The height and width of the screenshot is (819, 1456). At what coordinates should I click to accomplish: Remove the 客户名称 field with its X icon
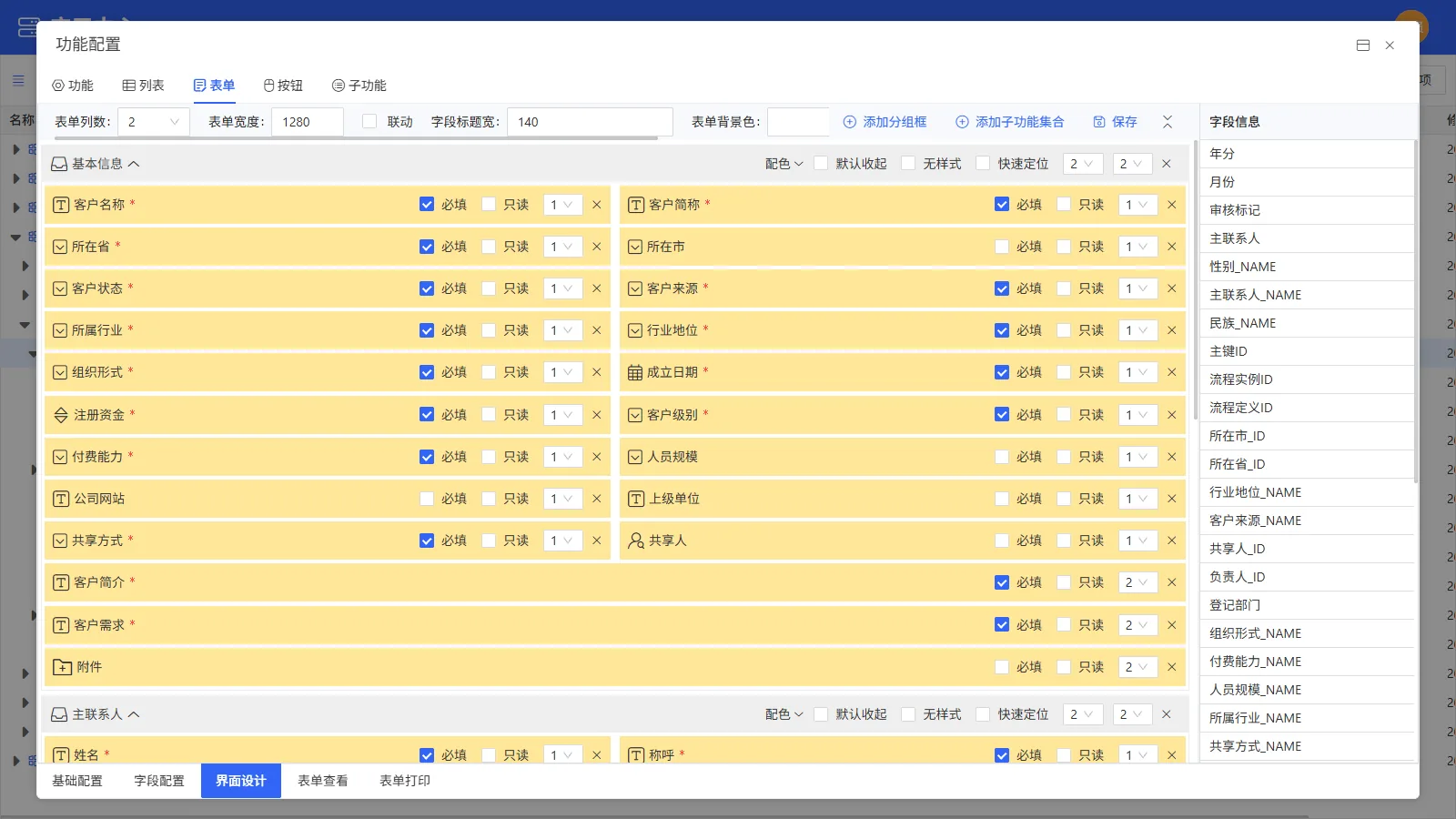[x=597, y=205]
